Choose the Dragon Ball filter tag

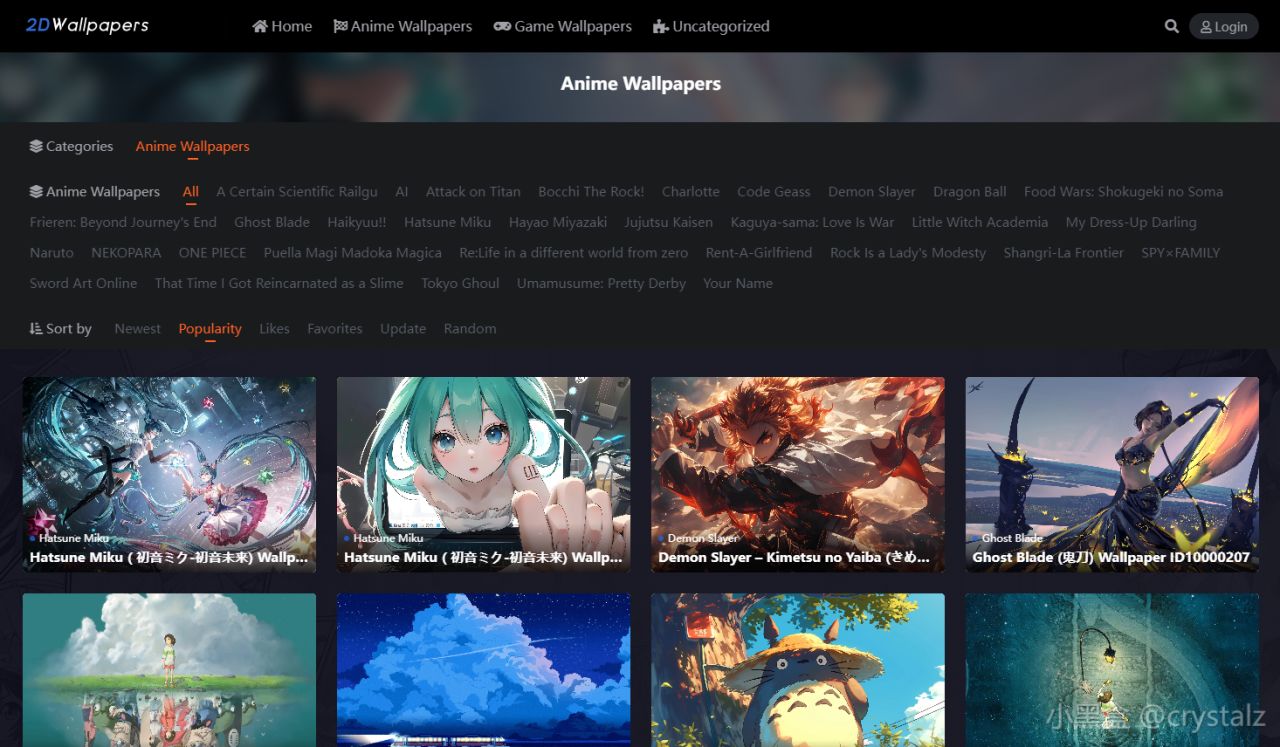tap(970, 192)
